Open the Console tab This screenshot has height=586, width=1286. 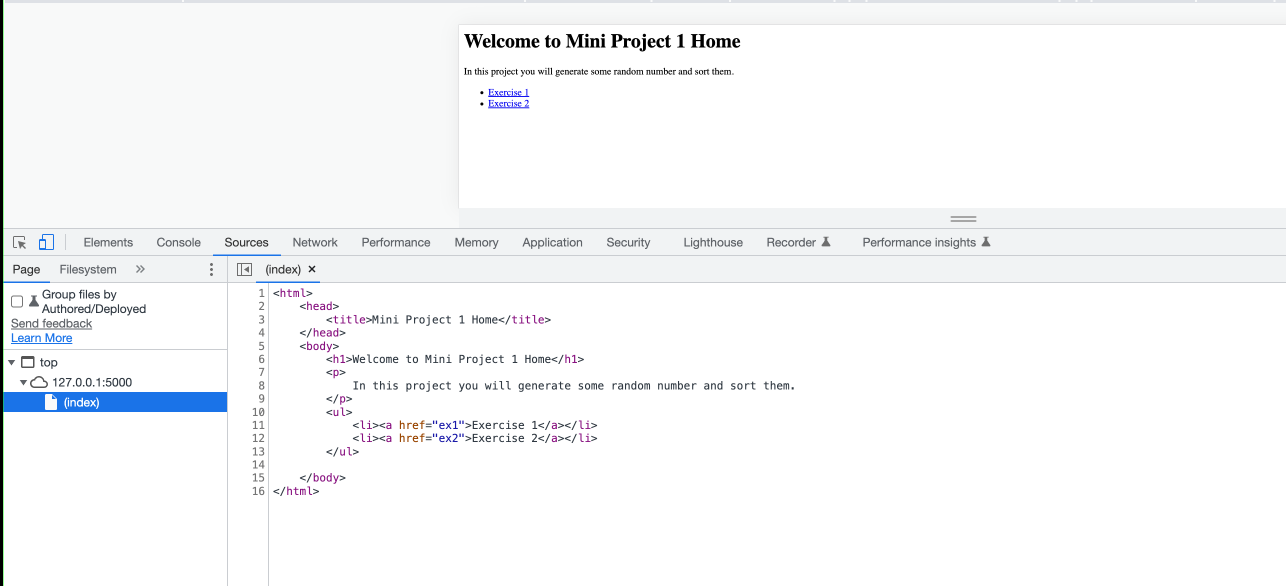point(179,242)
